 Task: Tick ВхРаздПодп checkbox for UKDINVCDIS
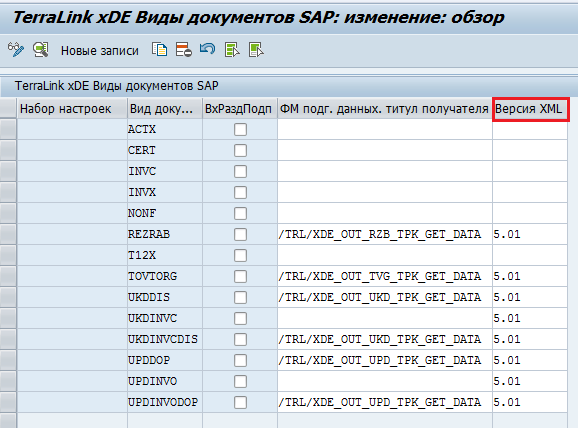(240, 340)
